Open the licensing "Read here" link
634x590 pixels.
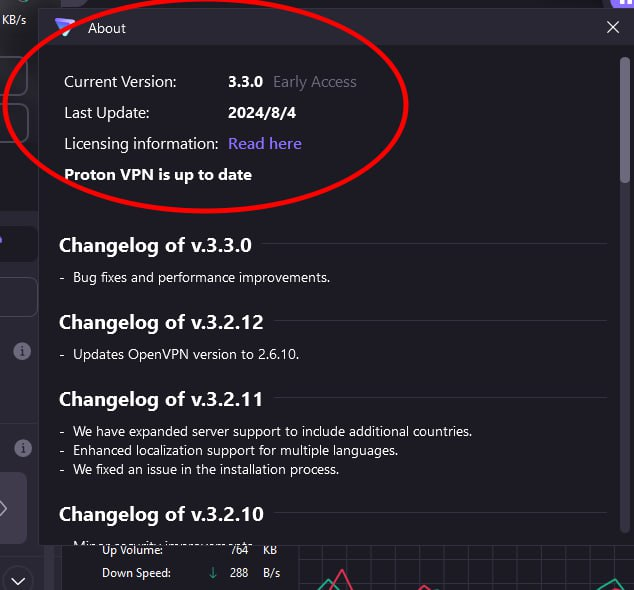[x=264, y=143]
